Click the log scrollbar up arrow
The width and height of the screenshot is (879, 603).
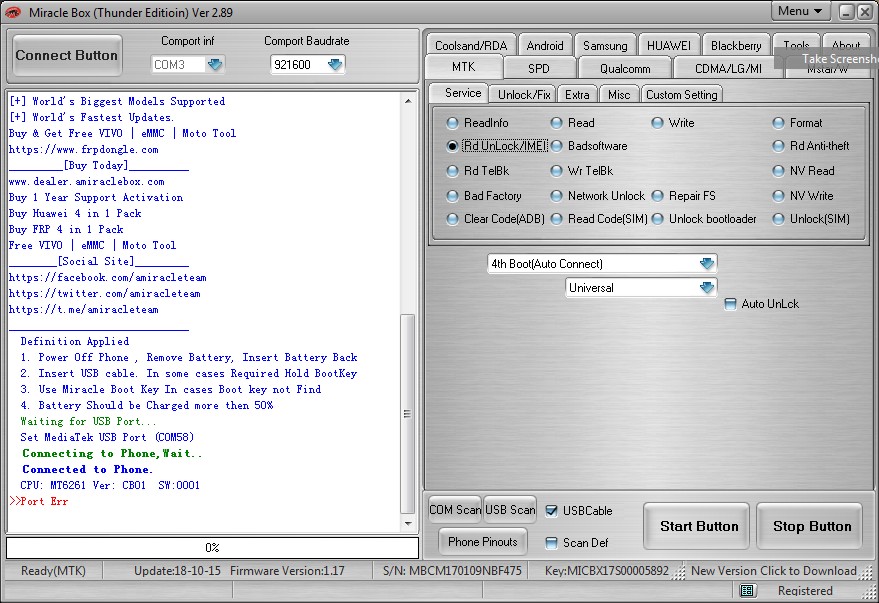(408, 101)
